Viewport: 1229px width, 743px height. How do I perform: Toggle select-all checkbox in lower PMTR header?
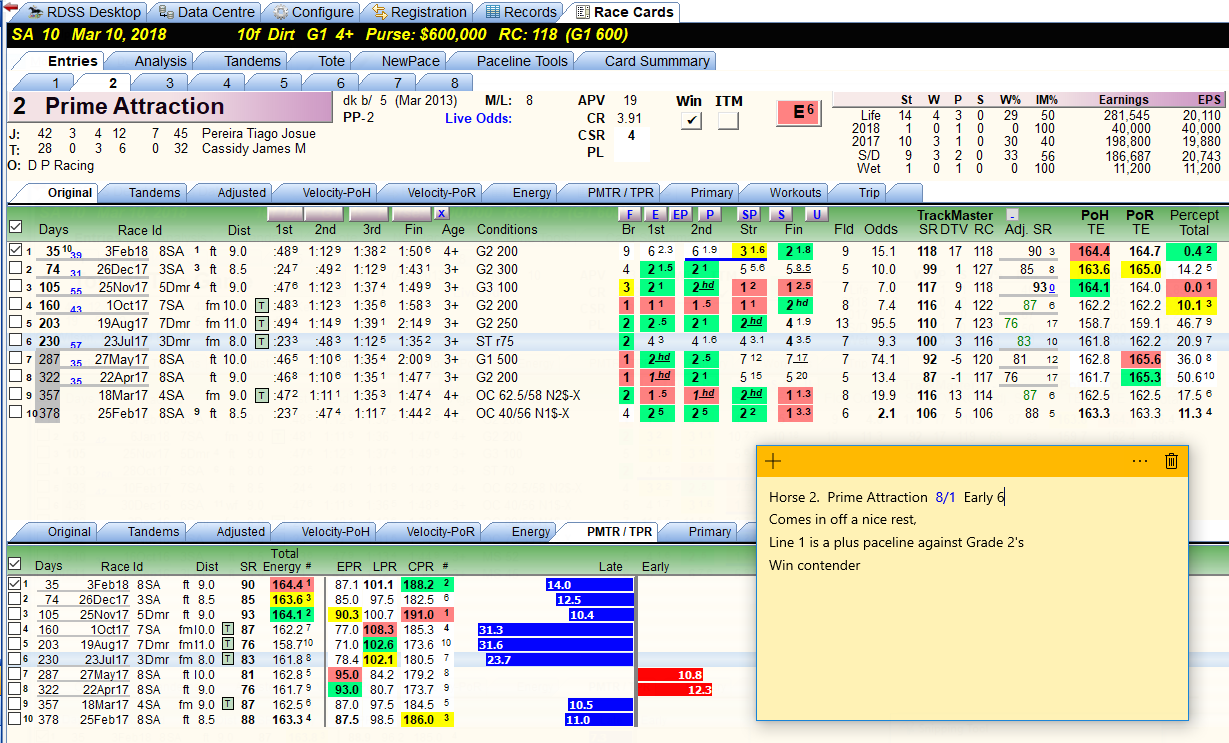click(14, 565)
